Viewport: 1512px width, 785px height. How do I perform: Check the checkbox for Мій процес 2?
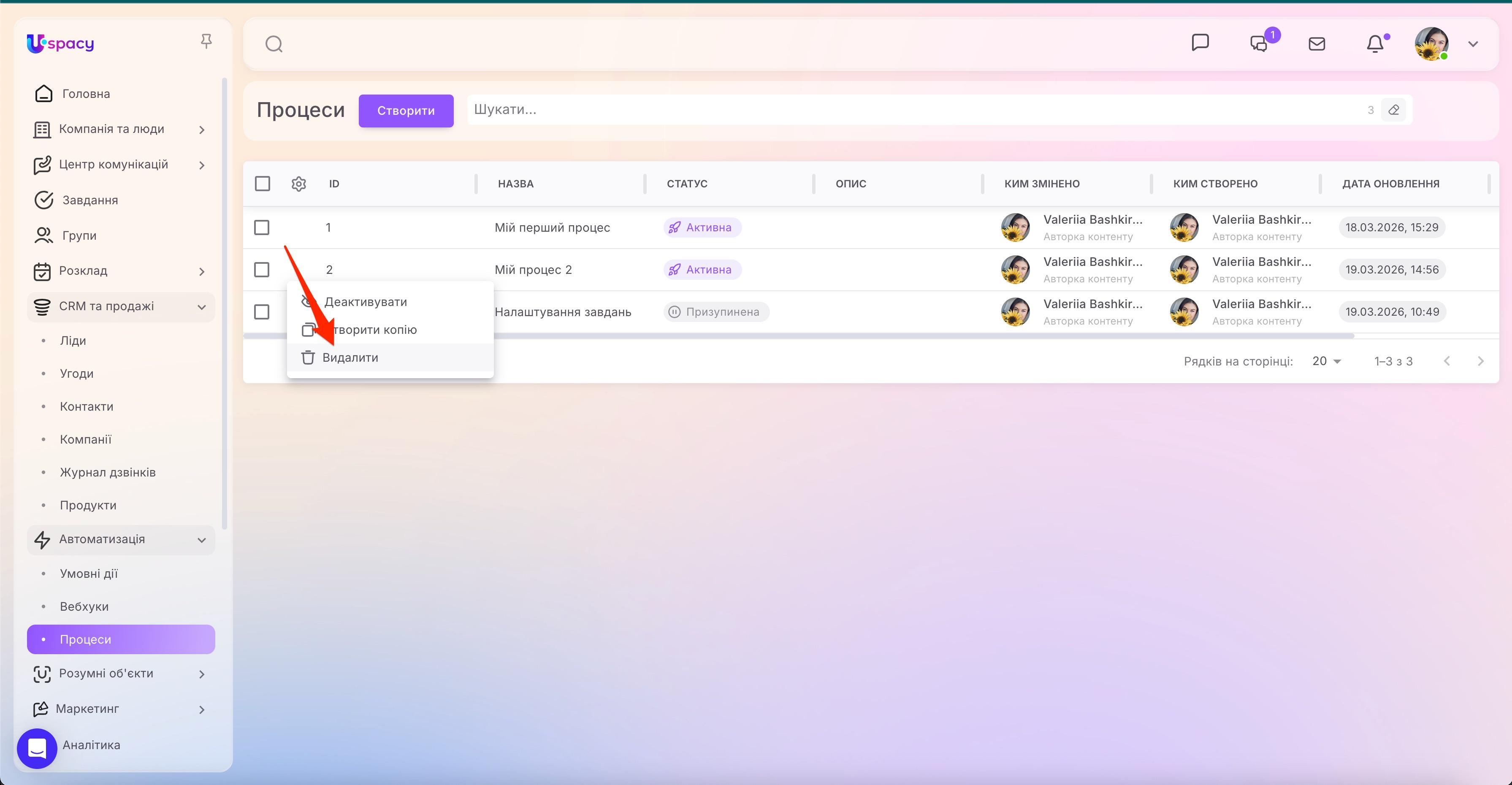click(262, 269)
